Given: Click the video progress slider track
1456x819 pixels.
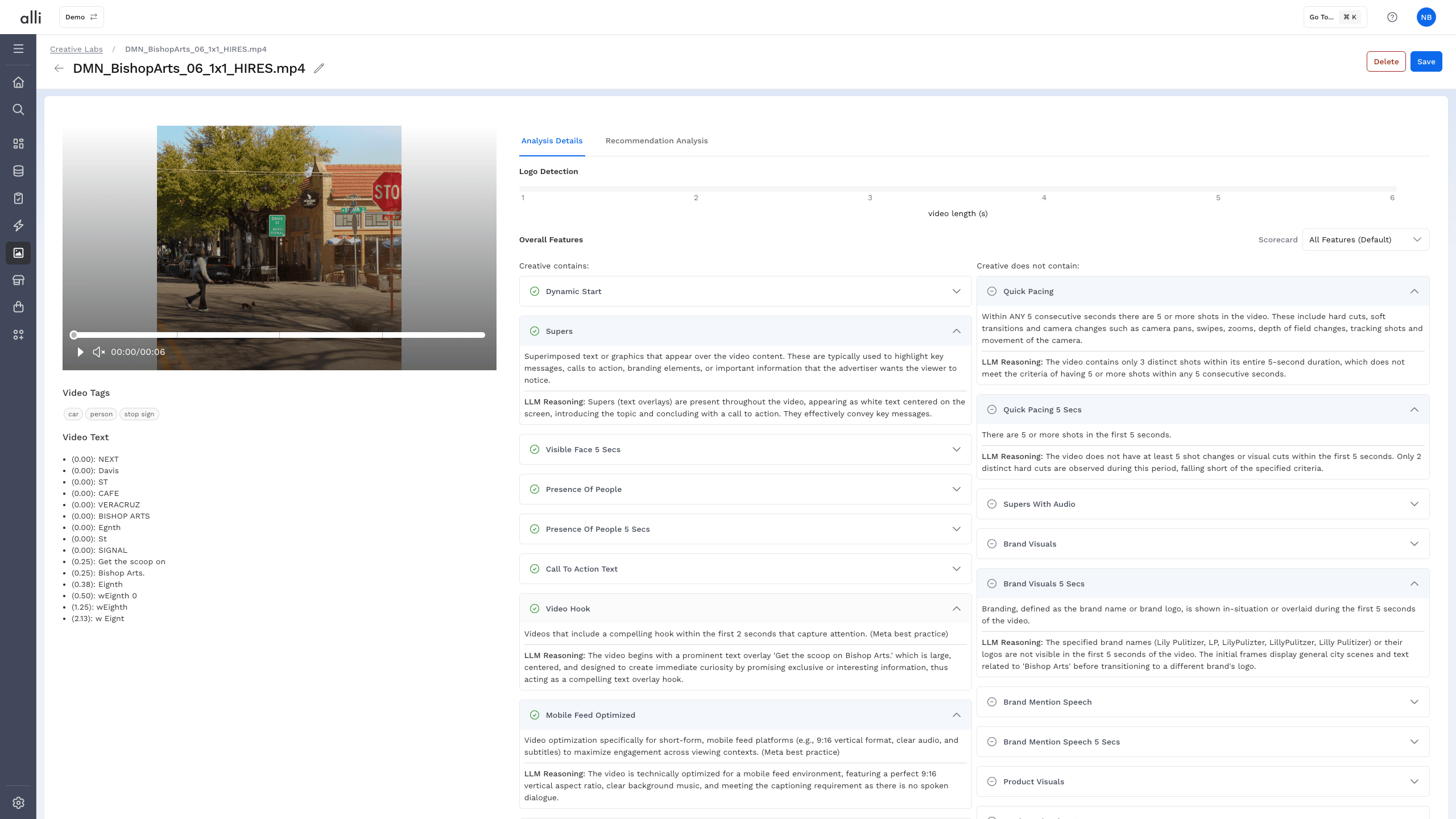Looking at the screenshot, I should tap(279, 335).
